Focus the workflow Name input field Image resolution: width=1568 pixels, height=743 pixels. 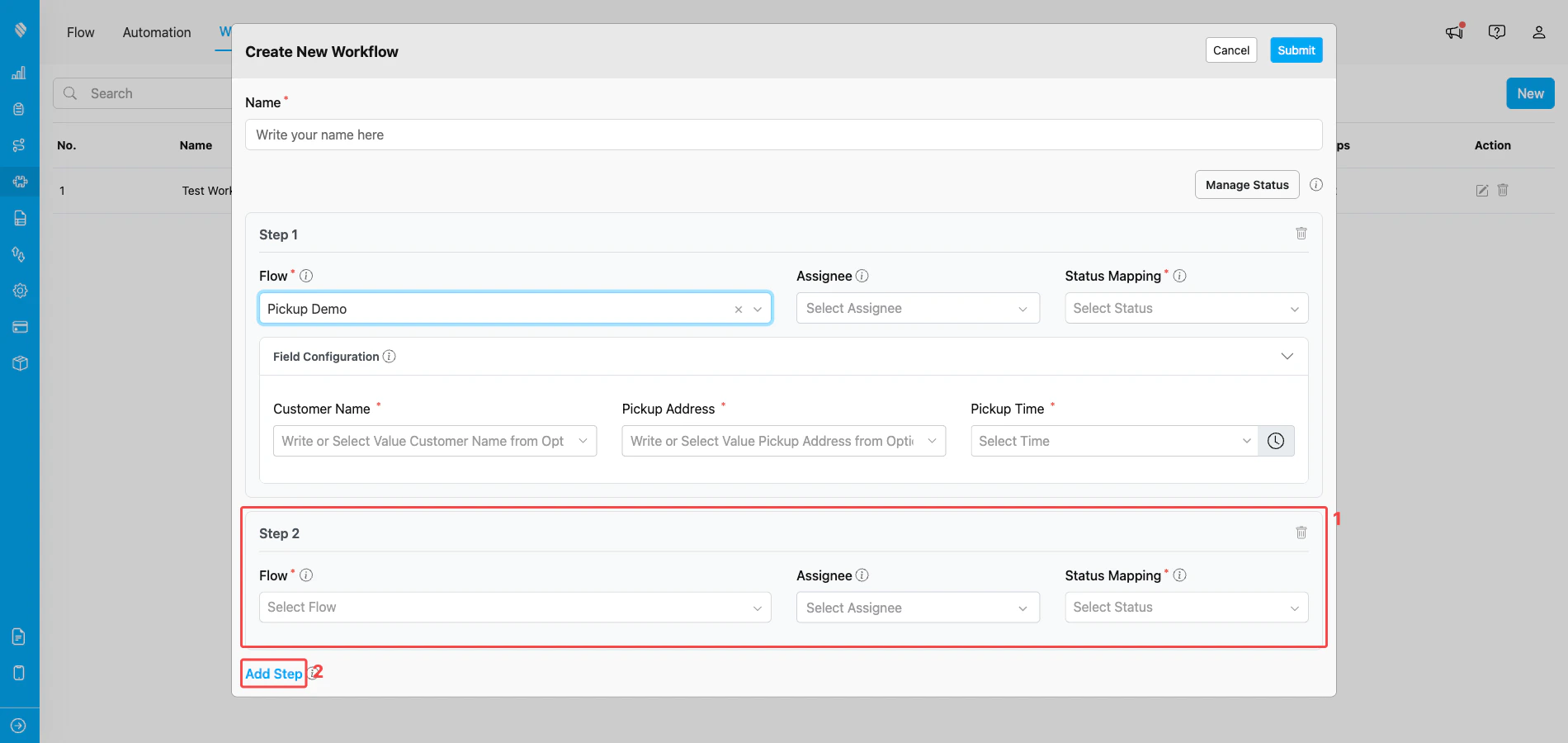click(783, 135)
